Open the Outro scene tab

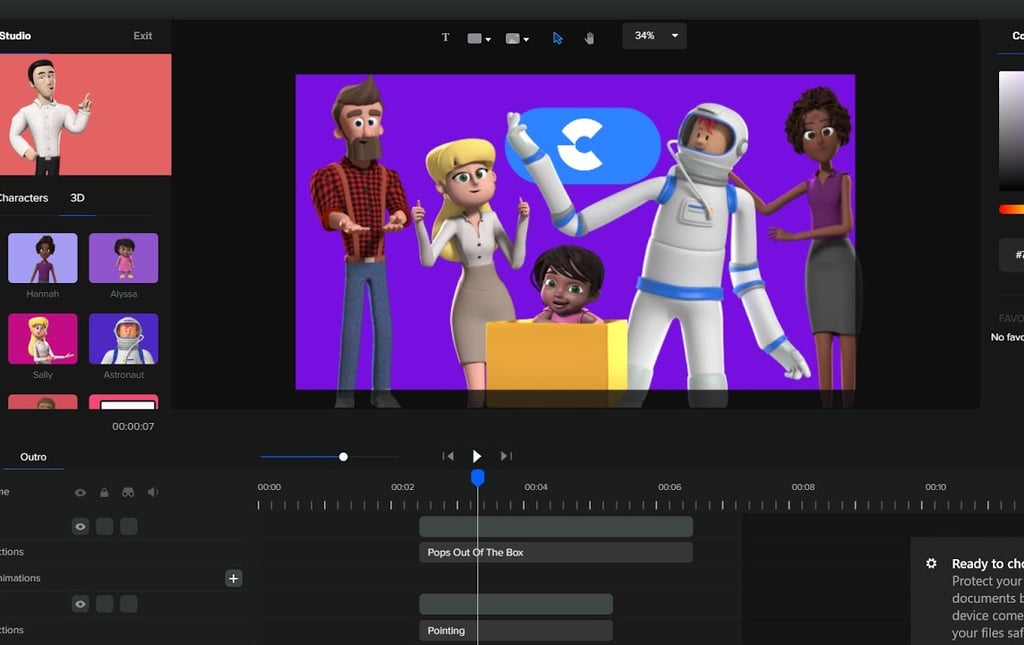pyautogui.click(x=33, y=457)
